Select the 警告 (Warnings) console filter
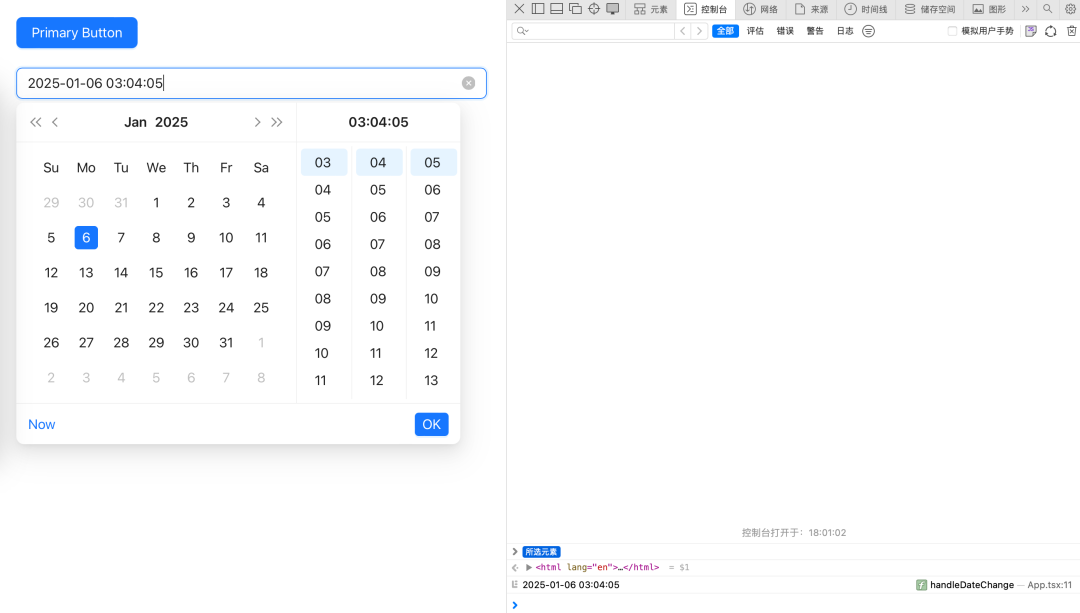 coord(816,31)
